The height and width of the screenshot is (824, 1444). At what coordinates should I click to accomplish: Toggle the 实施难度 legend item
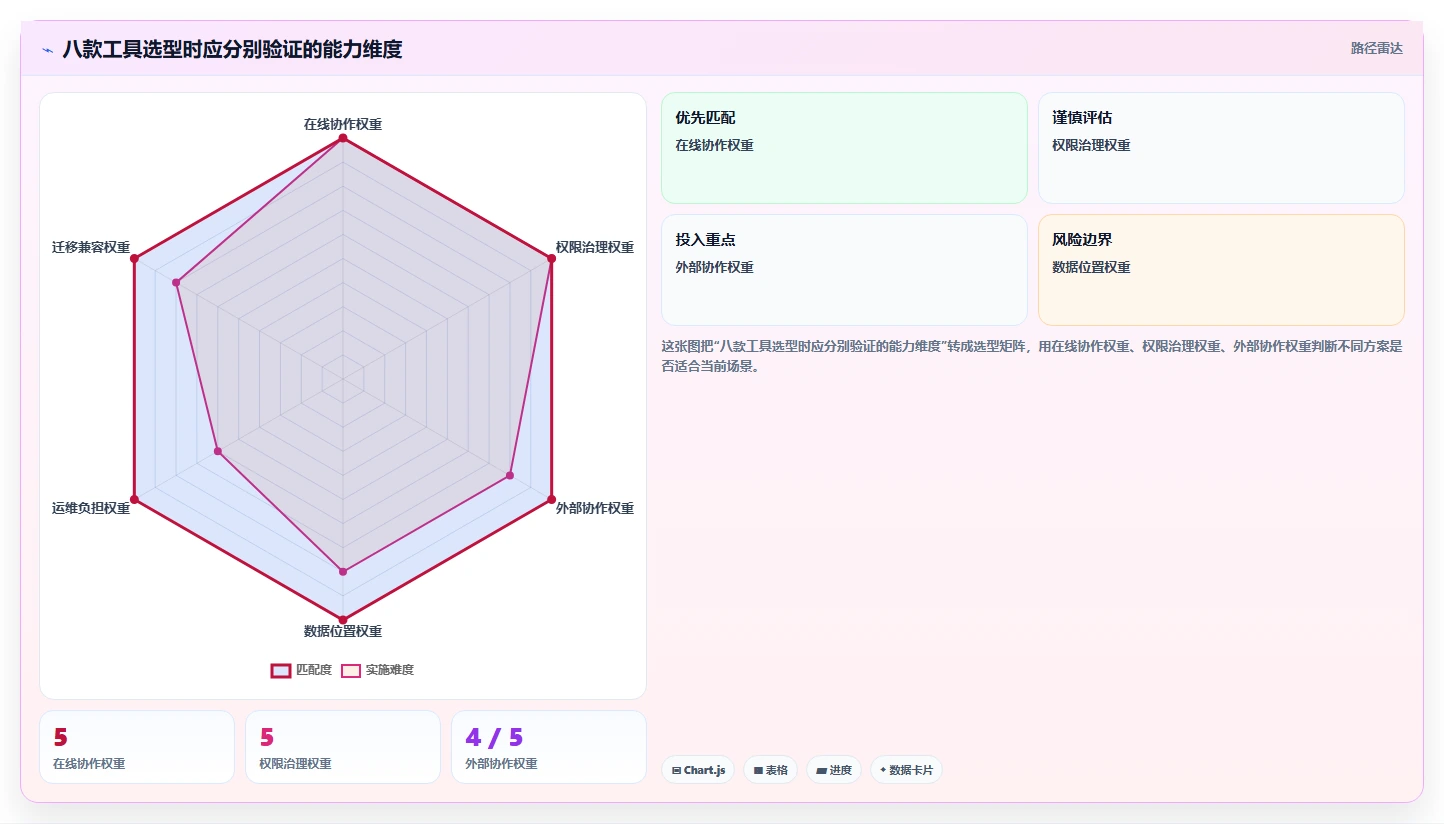(377, 670)
